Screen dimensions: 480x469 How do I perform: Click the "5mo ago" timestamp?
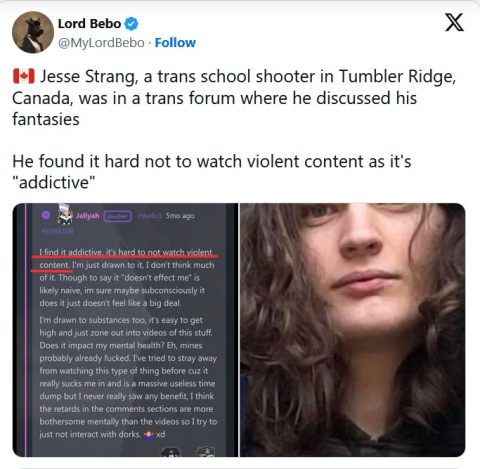180,216
